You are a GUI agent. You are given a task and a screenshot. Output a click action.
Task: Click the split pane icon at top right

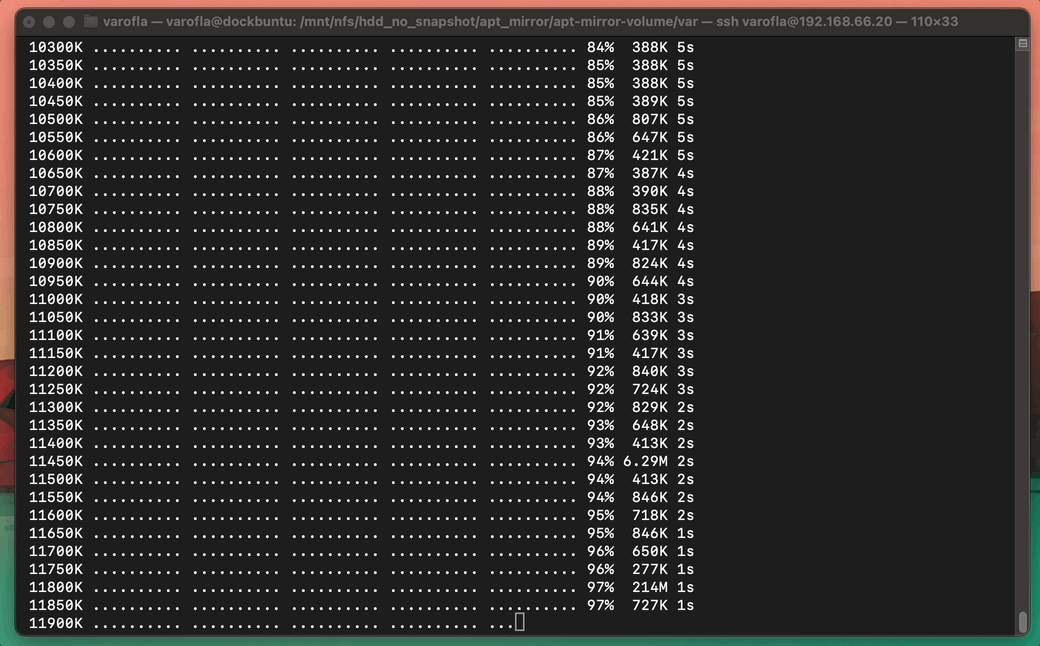pos(1022,45)
